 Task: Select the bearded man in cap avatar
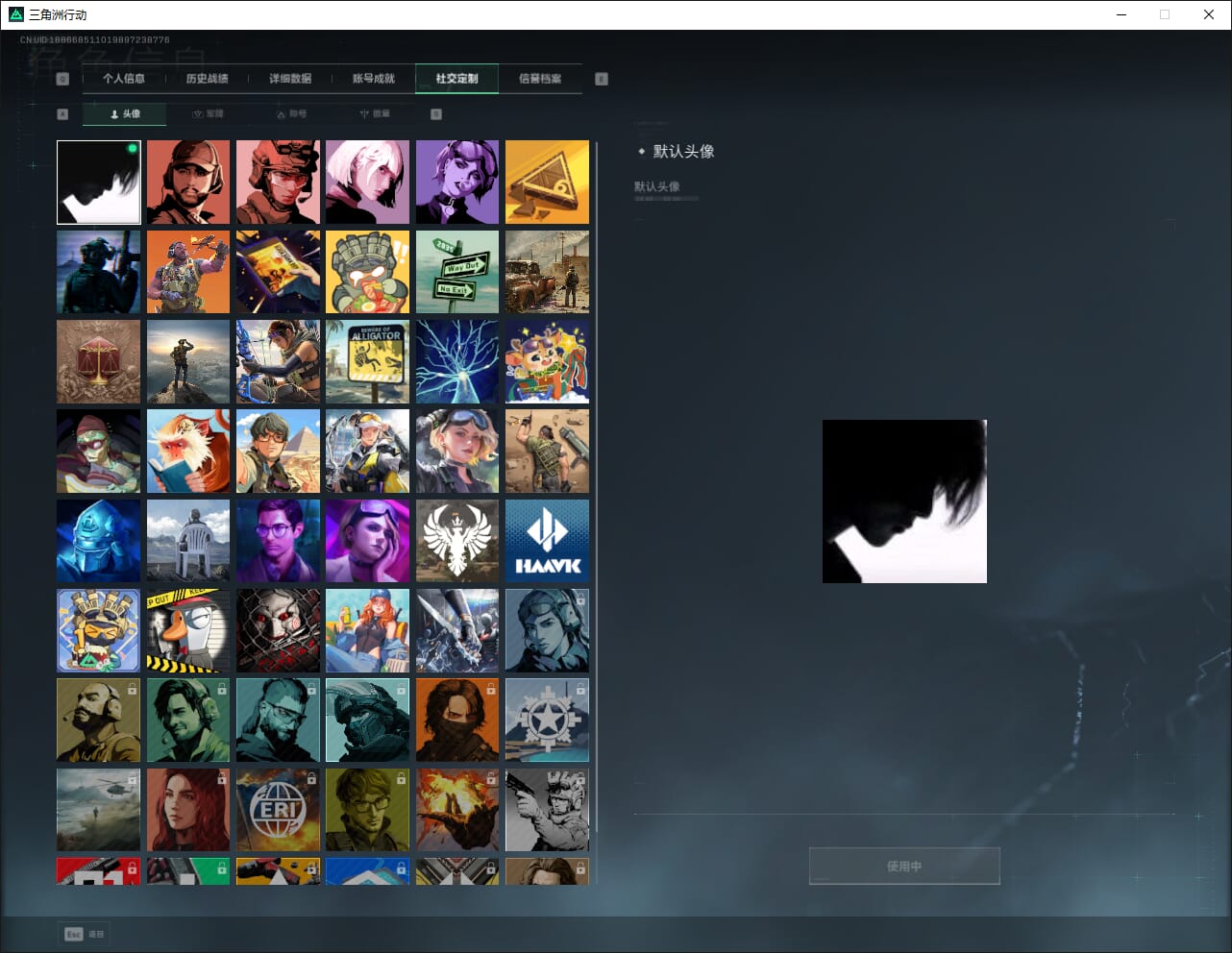click(188, 183)
